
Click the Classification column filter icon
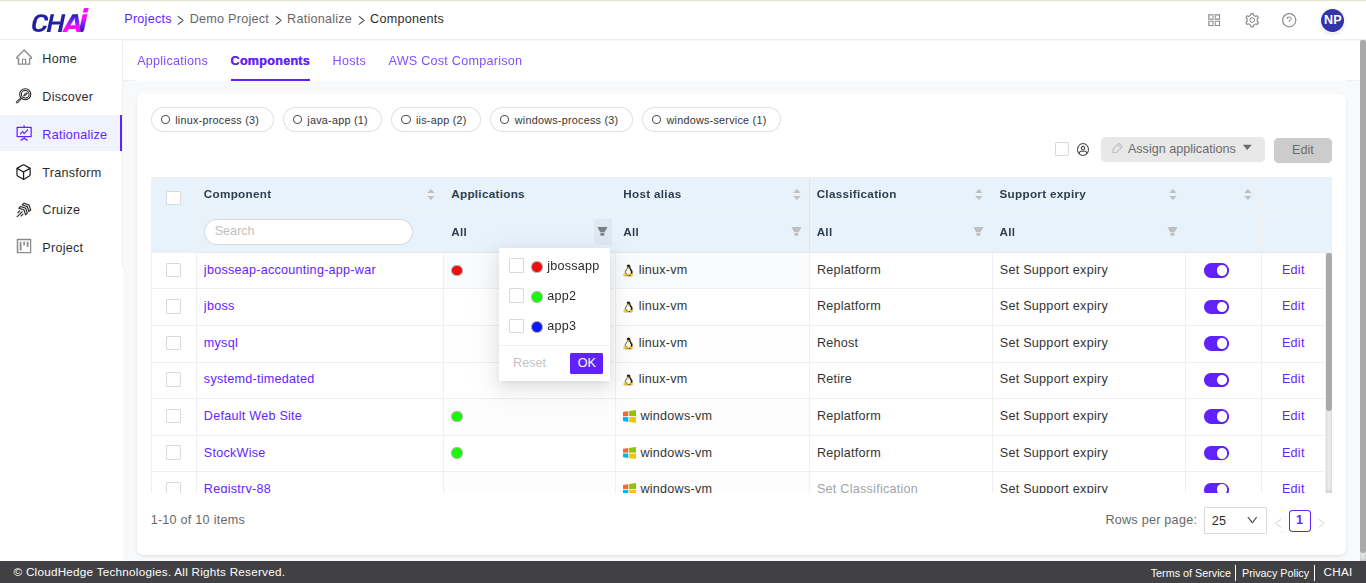[978, 232]
